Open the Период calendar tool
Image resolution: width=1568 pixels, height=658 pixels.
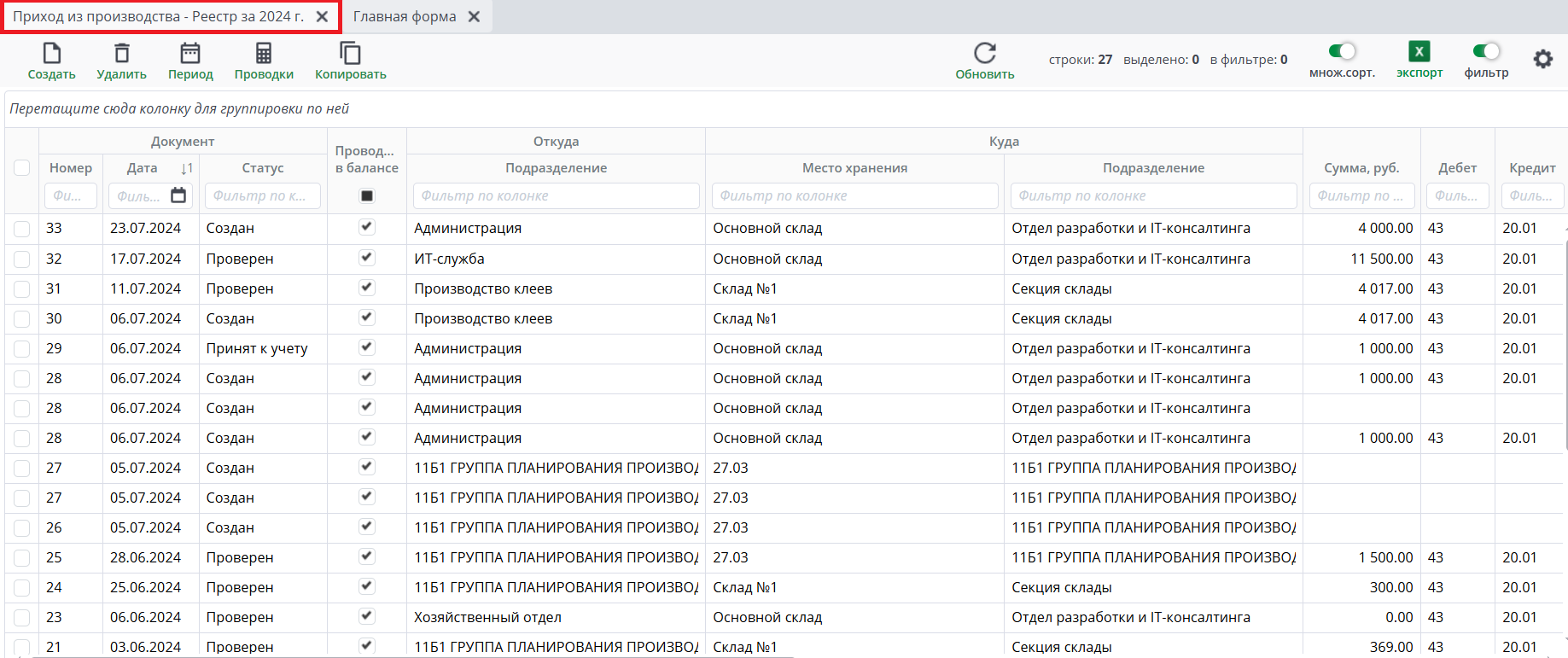click(x=190, y=54)
